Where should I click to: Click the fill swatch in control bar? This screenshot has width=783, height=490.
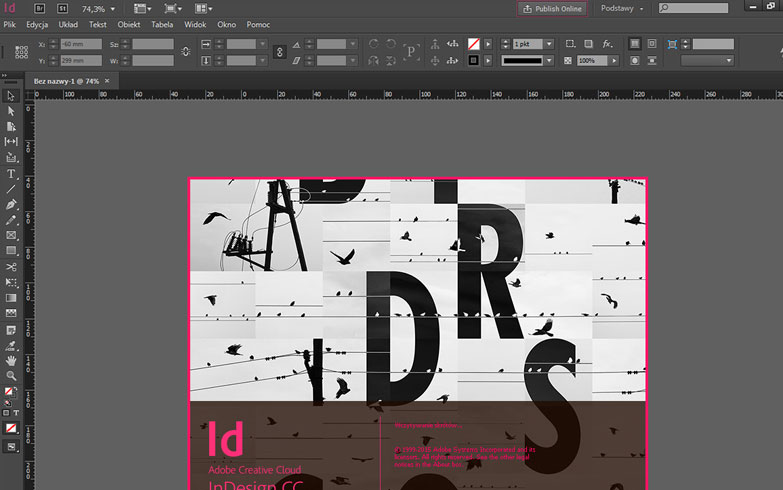click(473, 44)
